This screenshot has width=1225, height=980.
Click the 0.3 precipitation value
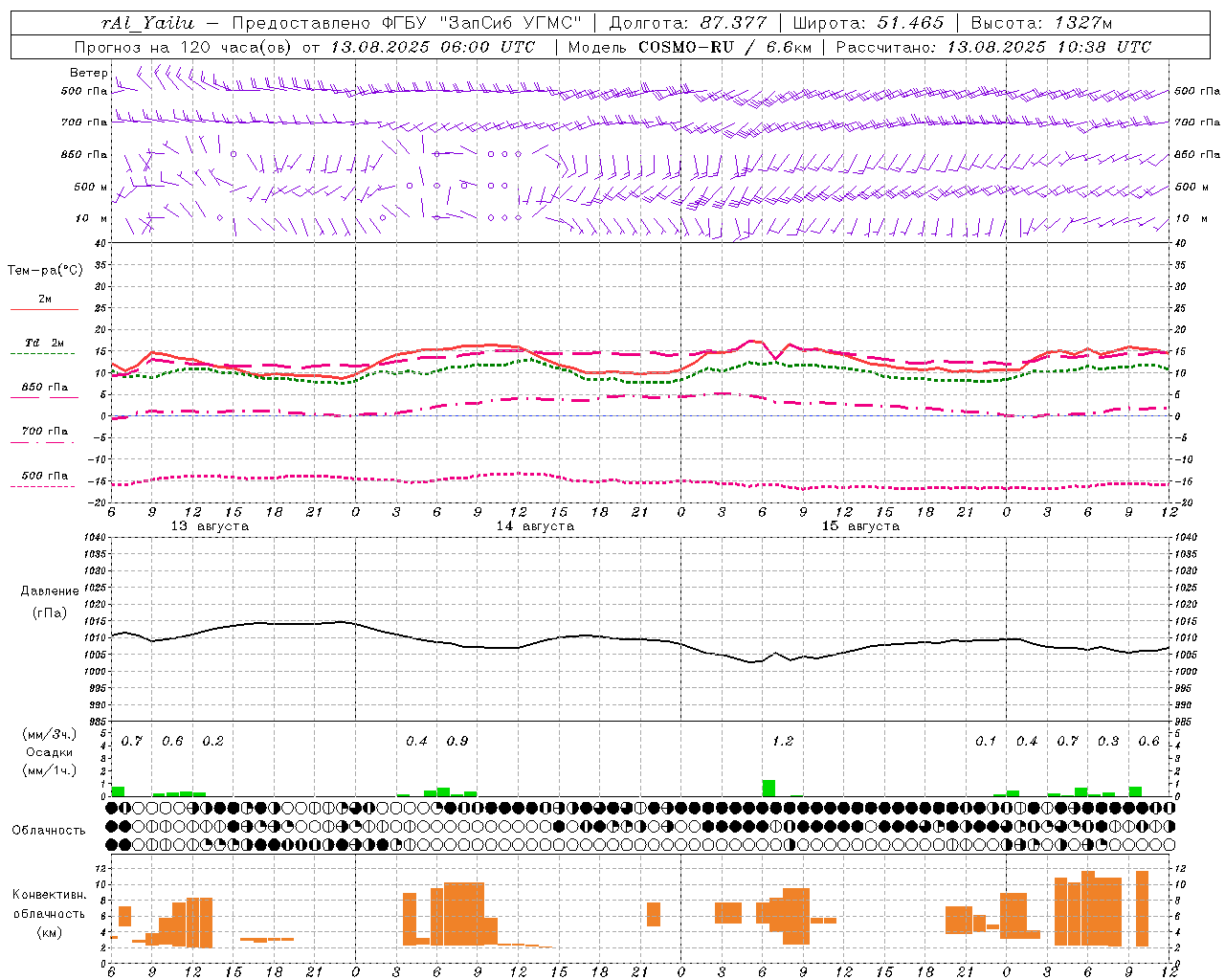point(1108,742)
